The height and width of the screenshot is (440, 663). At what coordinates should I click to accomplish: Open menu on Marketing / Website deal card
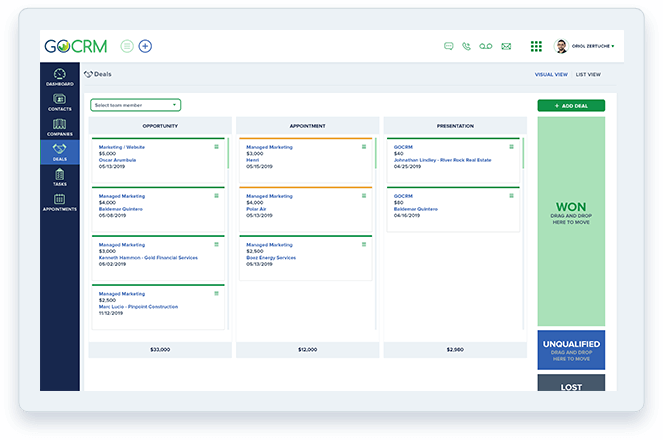(216, 147)
